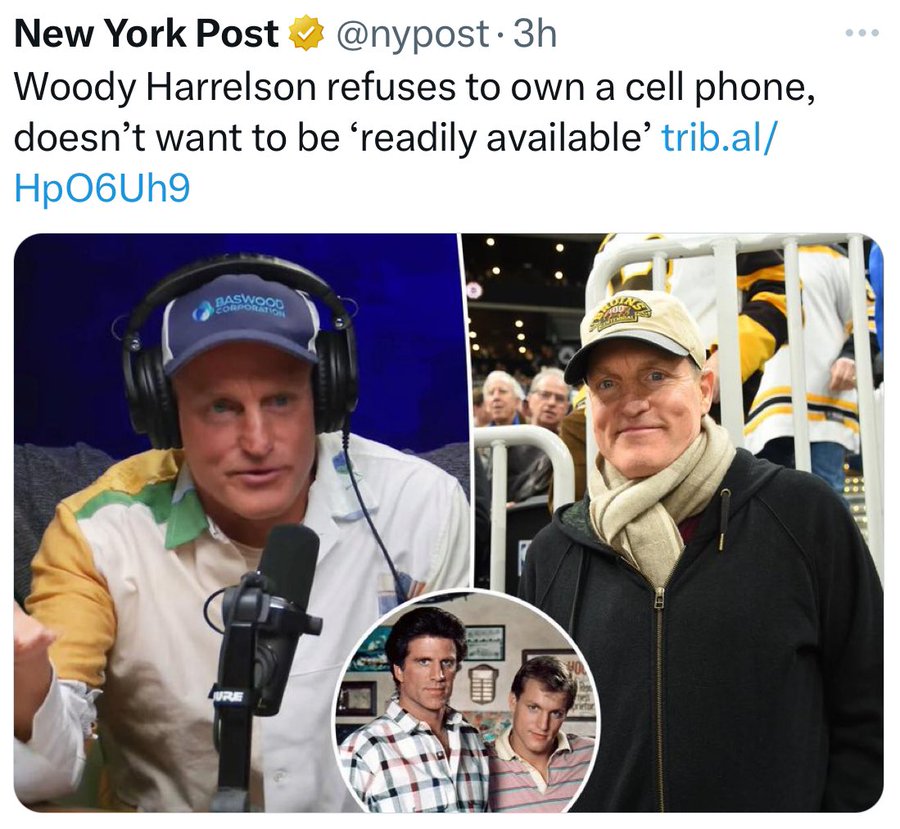The width and height of the screenshot is (900, 829).
Task: Click the HpO6Uh9 link text
Action: (x=102, y=189)
